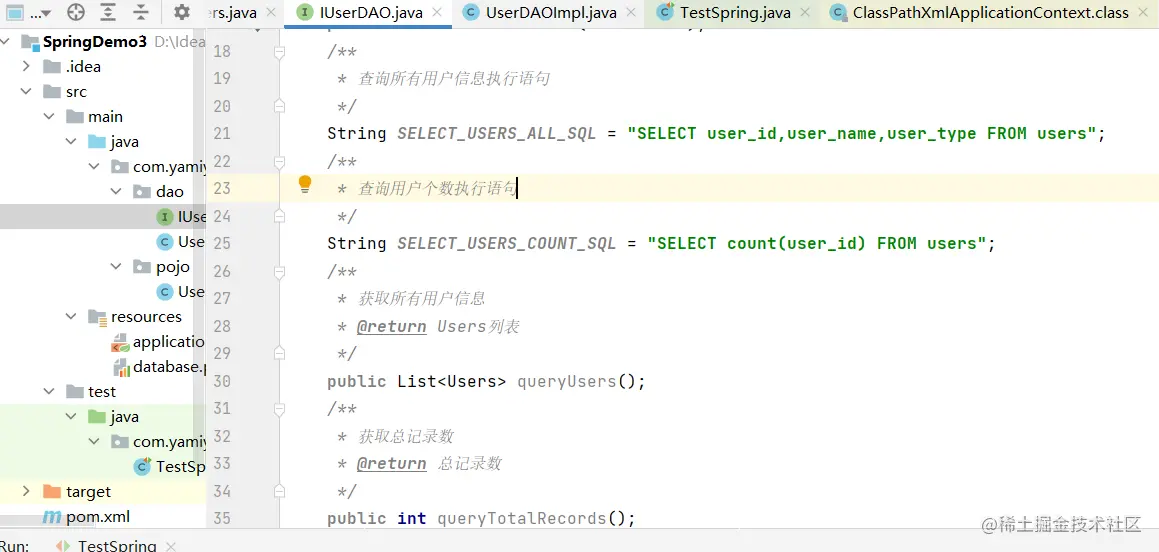The height and width of the screenshot is (552, 1159).
Task: Click the Expand All toolbar icon
Action: pos(109,13)
